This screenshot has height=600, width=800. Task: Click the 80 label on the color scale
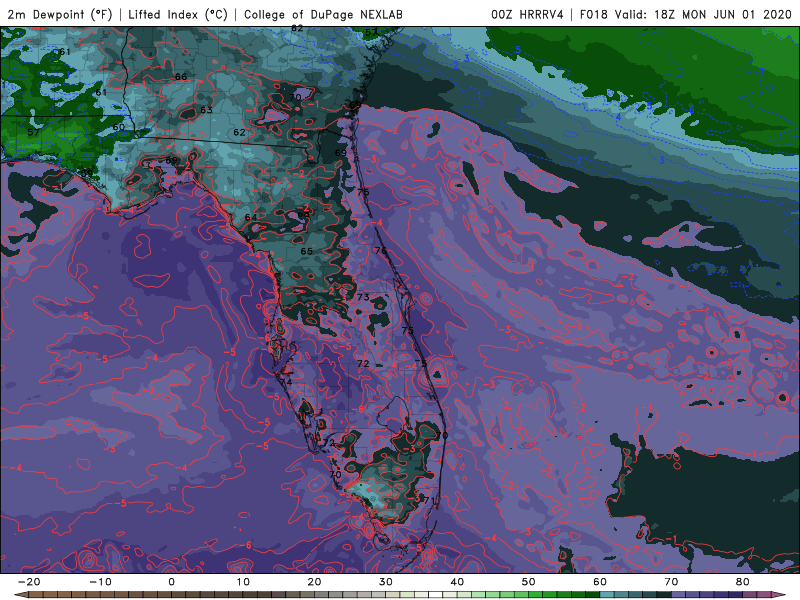pyautogui.click(x=743, y=582)
